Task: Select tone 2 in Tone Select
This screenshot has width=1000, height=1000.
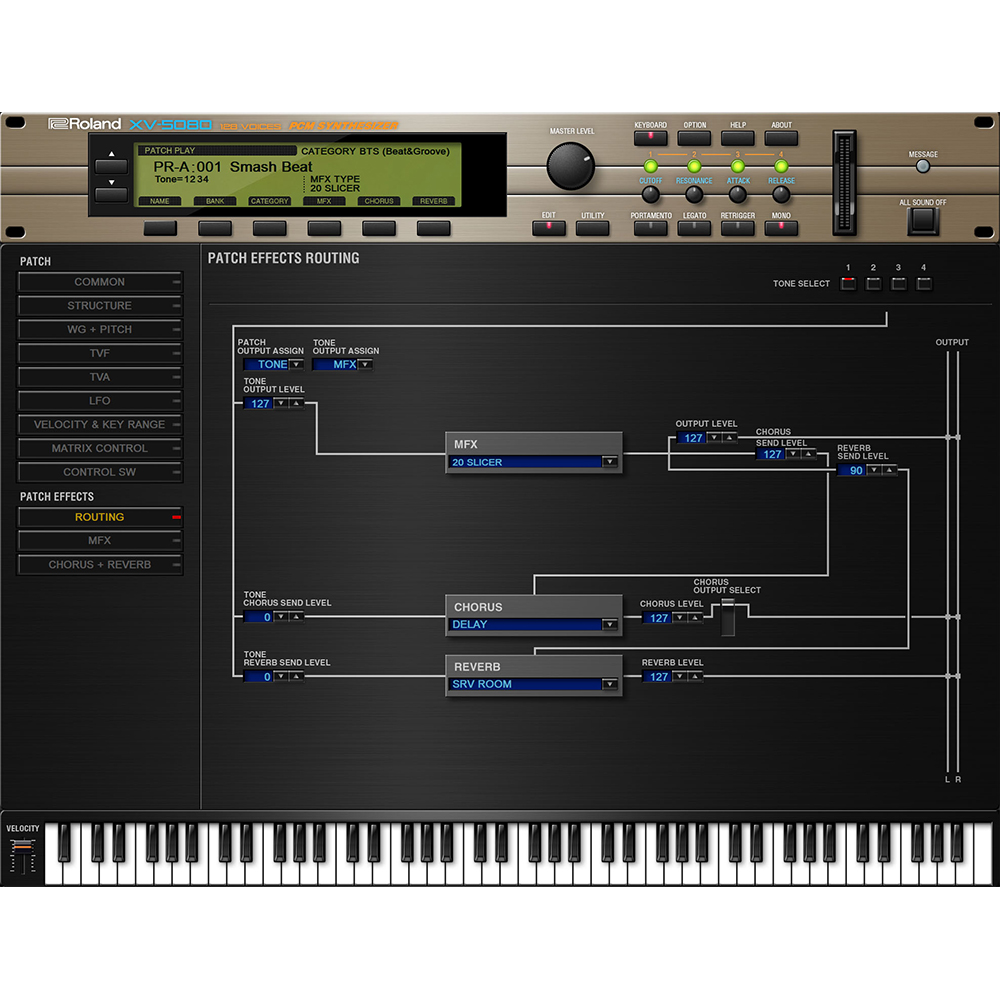Action: coord(873,283)
